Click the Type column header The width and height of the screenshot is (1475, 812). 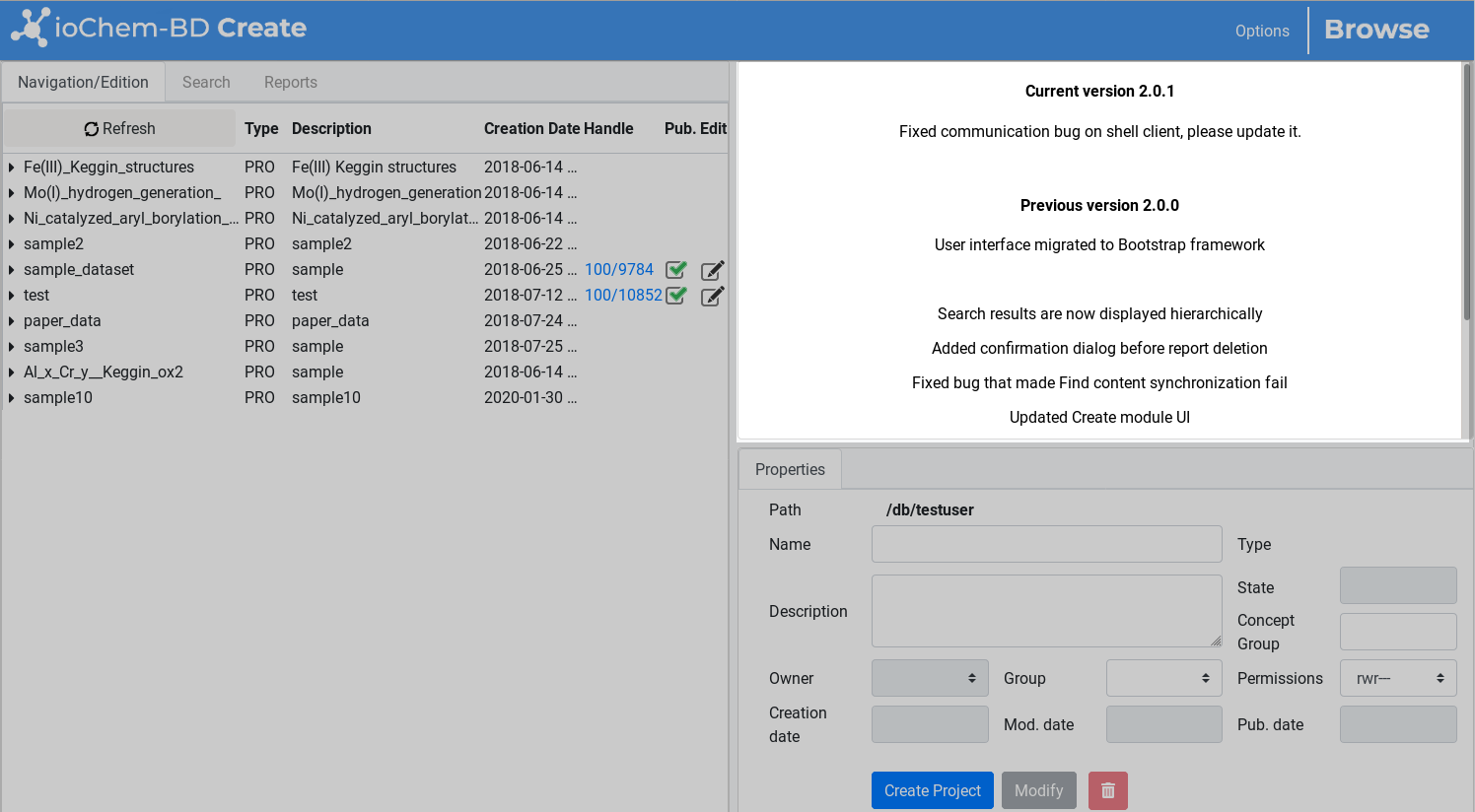(261, 128)
